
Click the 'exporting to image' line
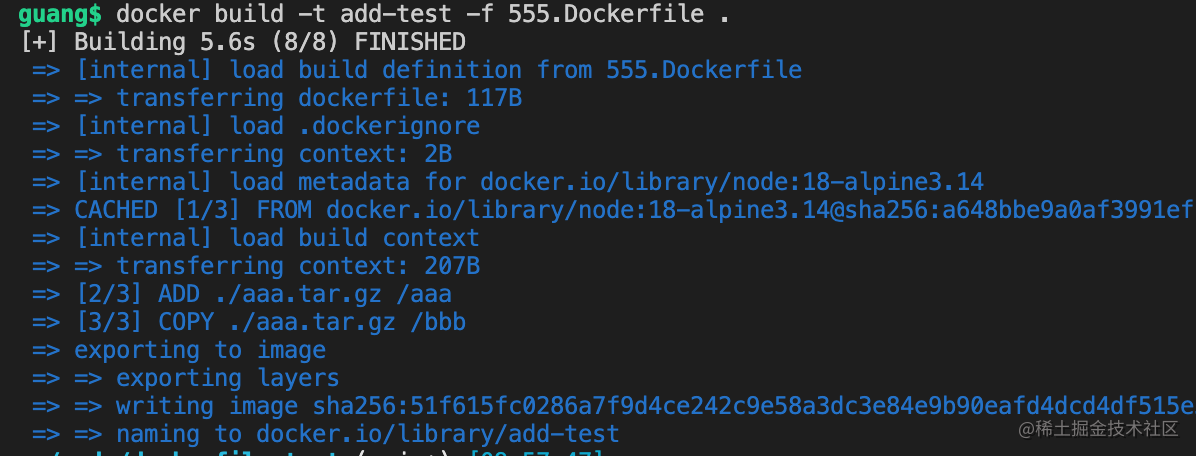179,350
